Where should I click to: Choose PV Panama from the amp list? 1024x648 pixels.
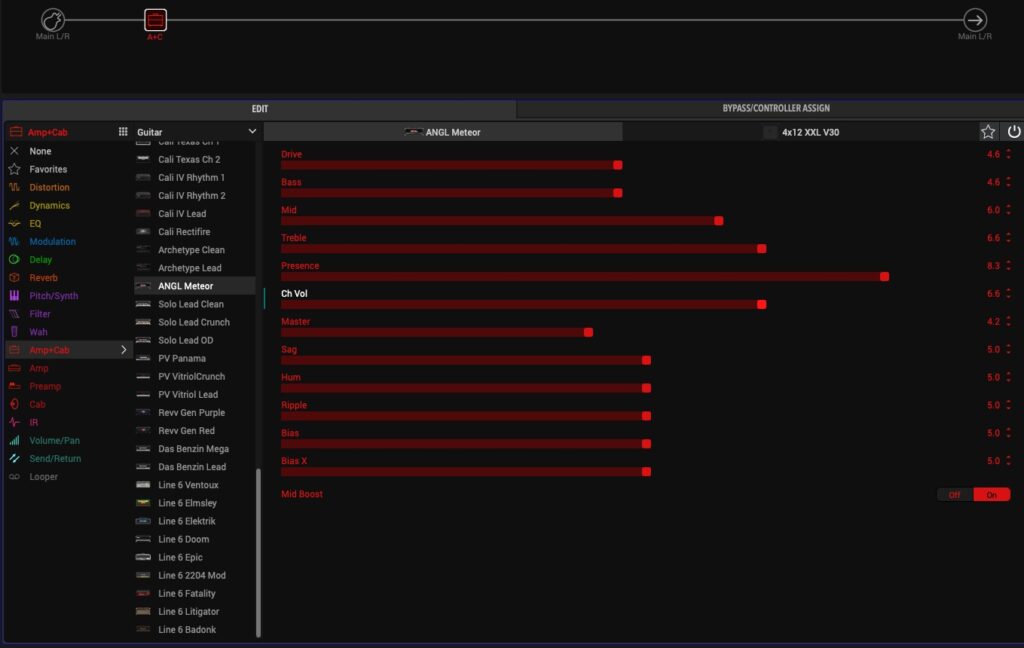pyautogui.click(x=181, y=358)
